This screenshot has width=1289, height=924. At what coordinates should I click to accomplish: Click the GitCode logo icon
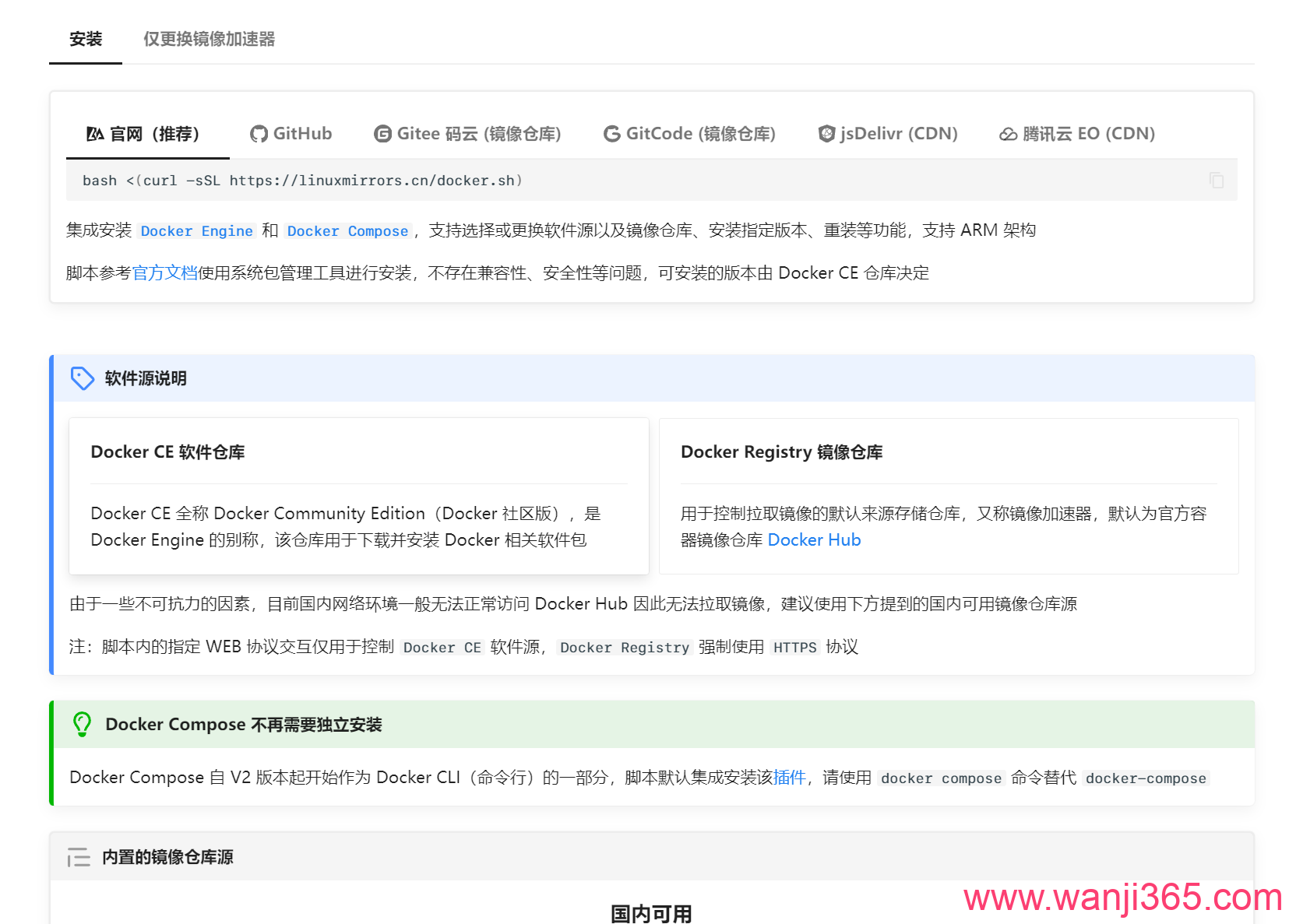tap(612, 134)
